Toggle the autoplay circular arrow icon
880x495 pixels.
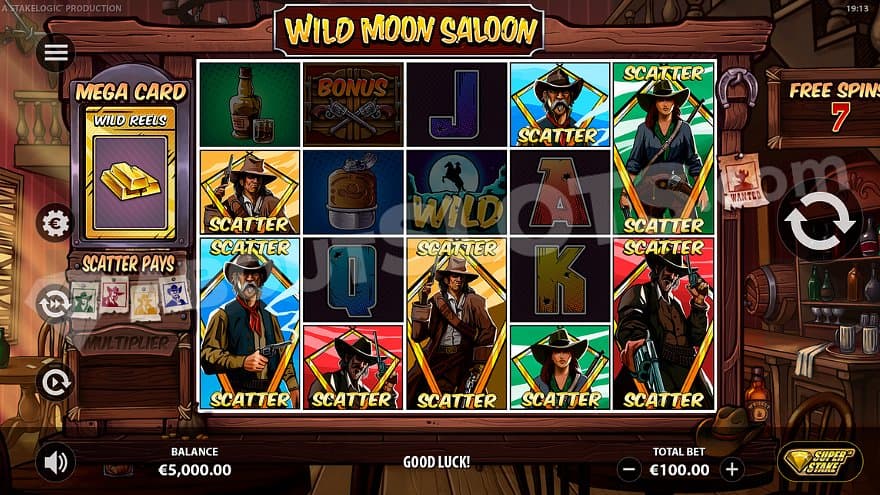[54, 382]
